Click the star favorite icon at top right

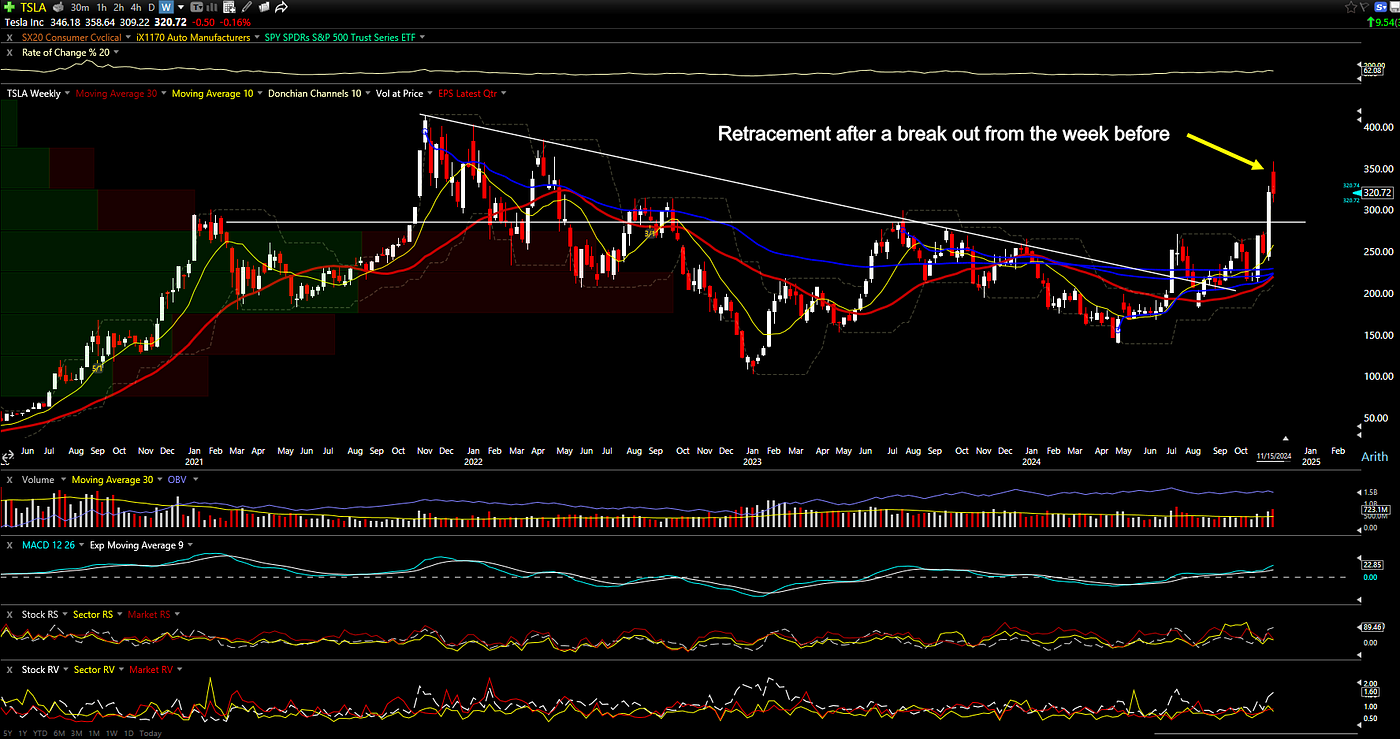coord(1351,7)
